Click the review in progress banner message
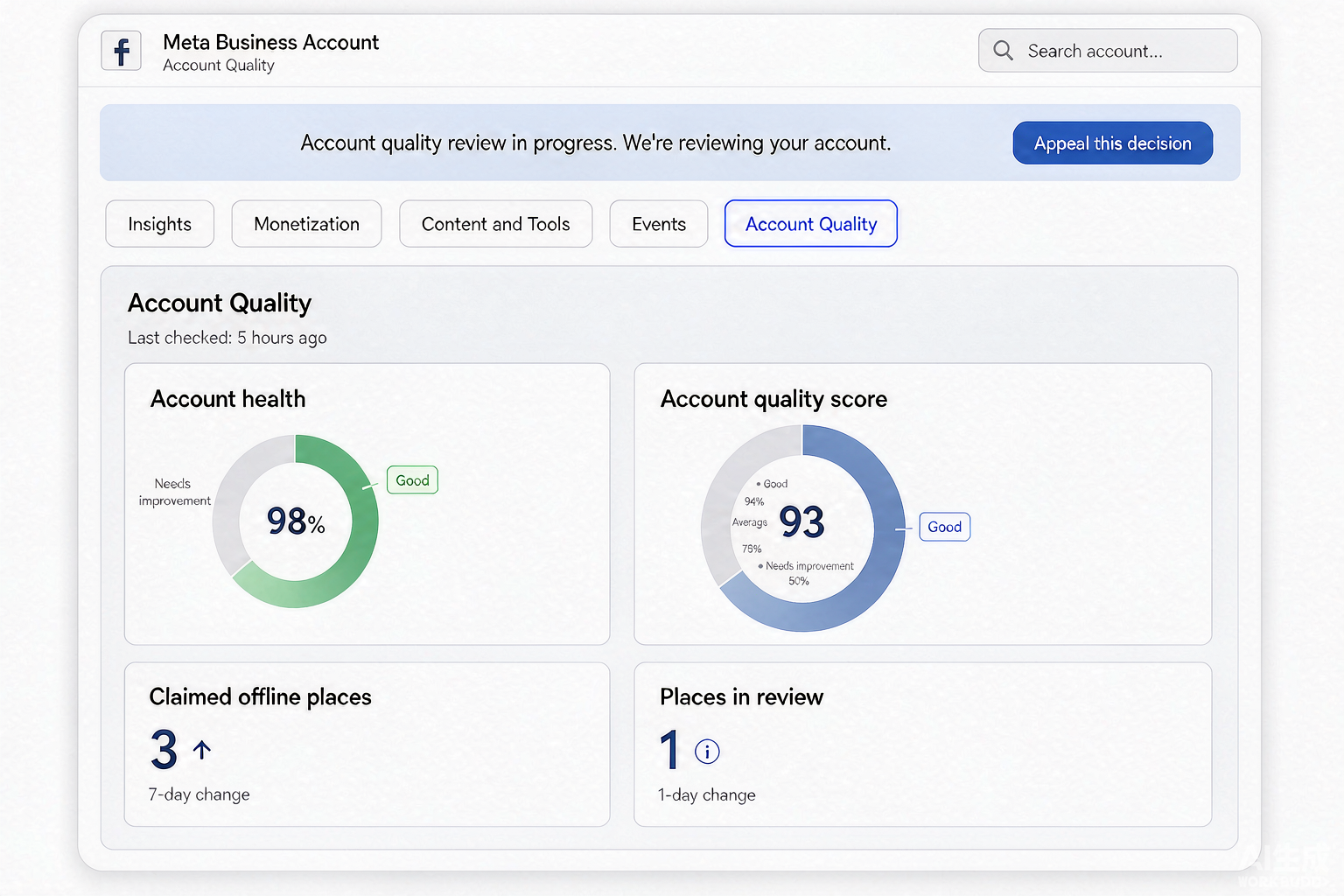The image size is (1344, 896). (596, 143)
